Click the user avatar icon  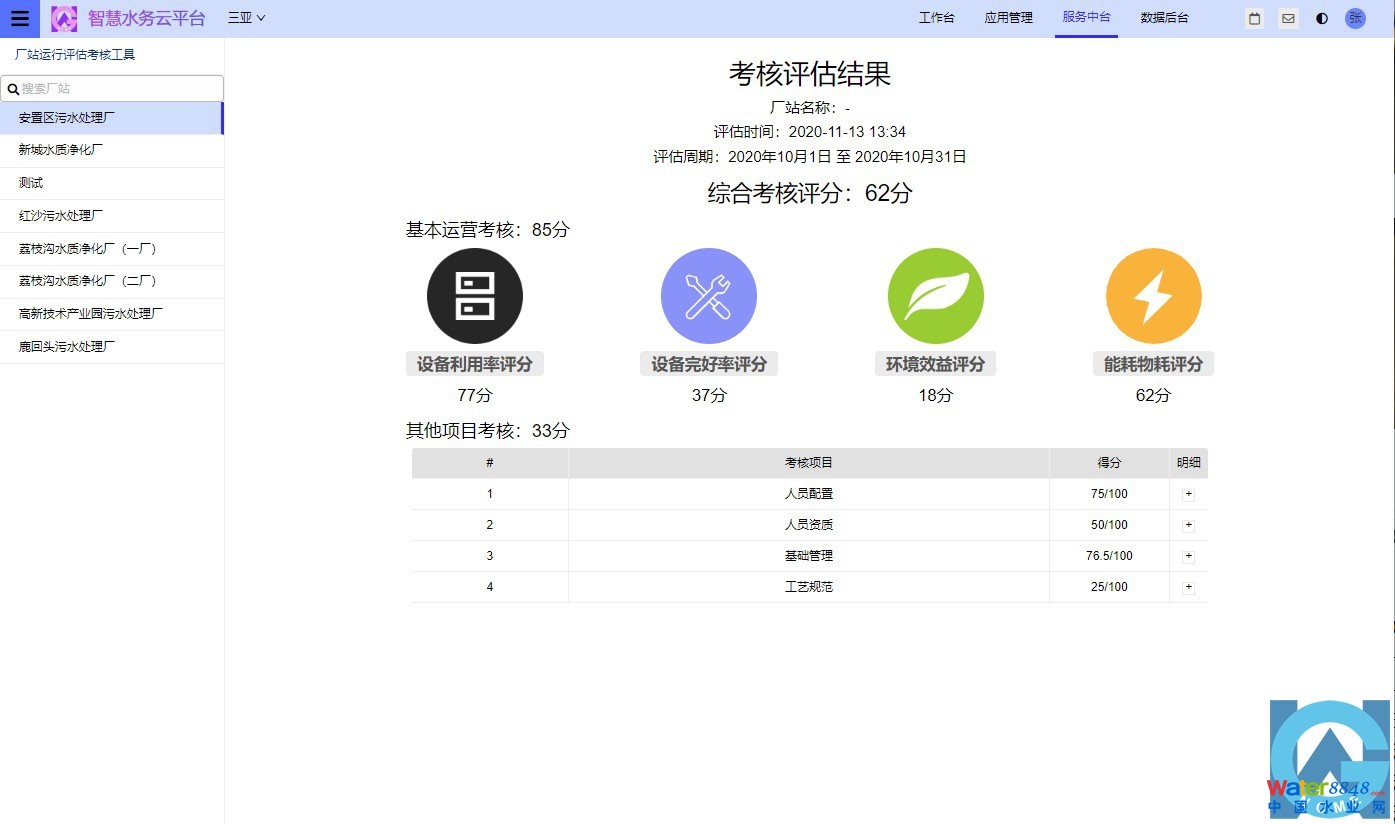click(1355, 18)
